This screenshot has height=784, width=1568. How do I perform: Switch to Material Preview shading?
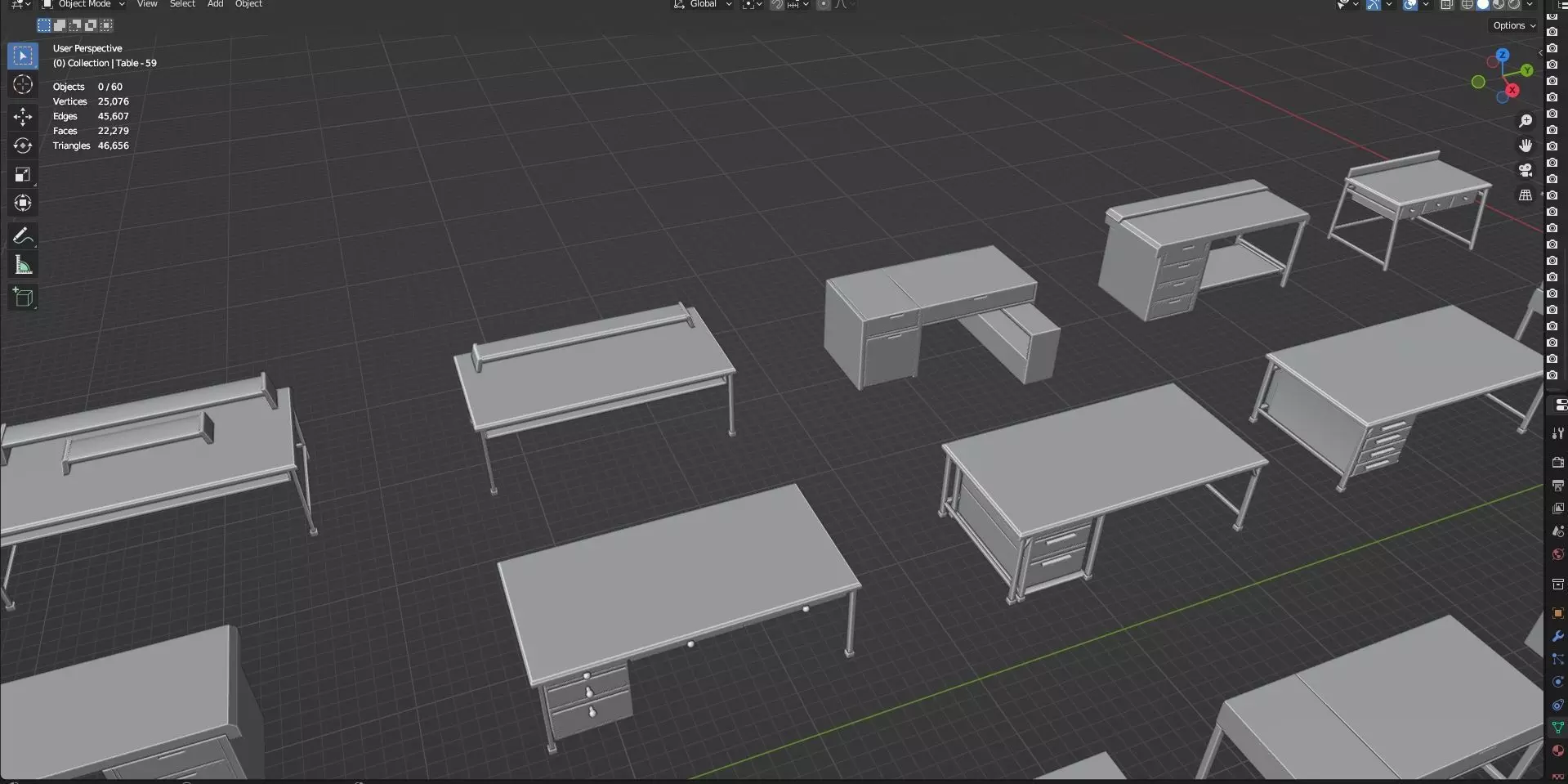pos(1499,5)
